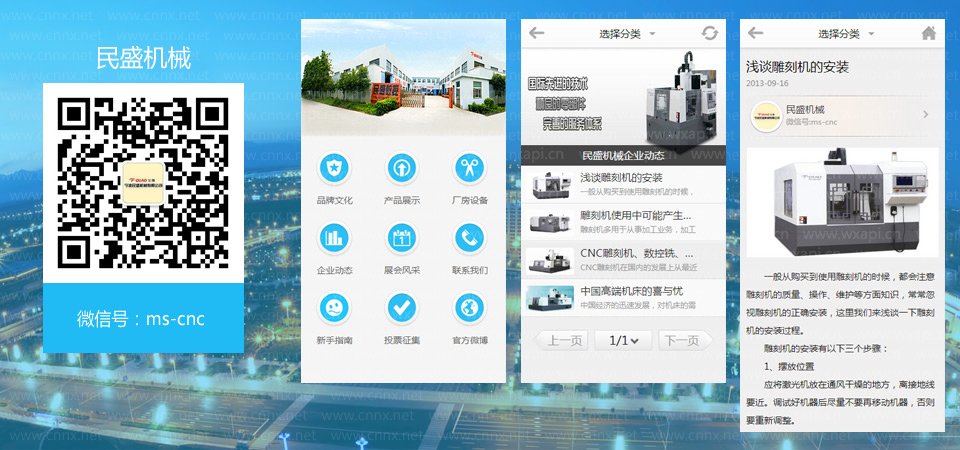Click the factory building banner photo
The image size is (960, 450).
coord(403,77)
